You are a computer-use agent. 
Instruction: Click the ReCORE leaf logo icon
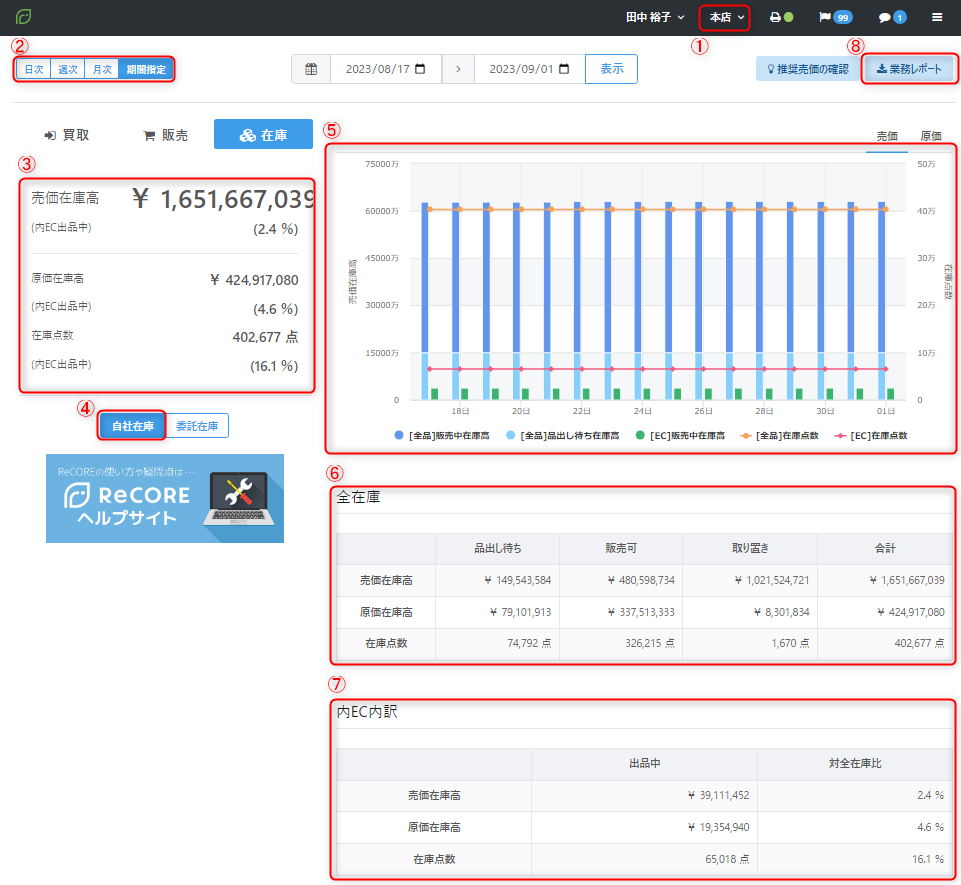[24, 17]
